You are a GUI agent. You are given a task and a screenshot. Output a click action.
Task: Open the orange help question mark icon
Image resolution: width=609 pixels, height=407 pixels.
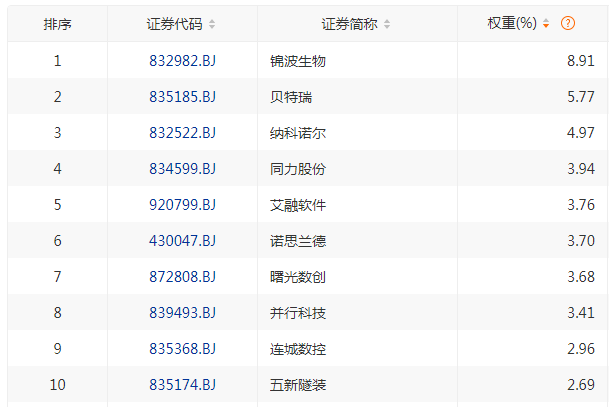click(x=568, y=23)
